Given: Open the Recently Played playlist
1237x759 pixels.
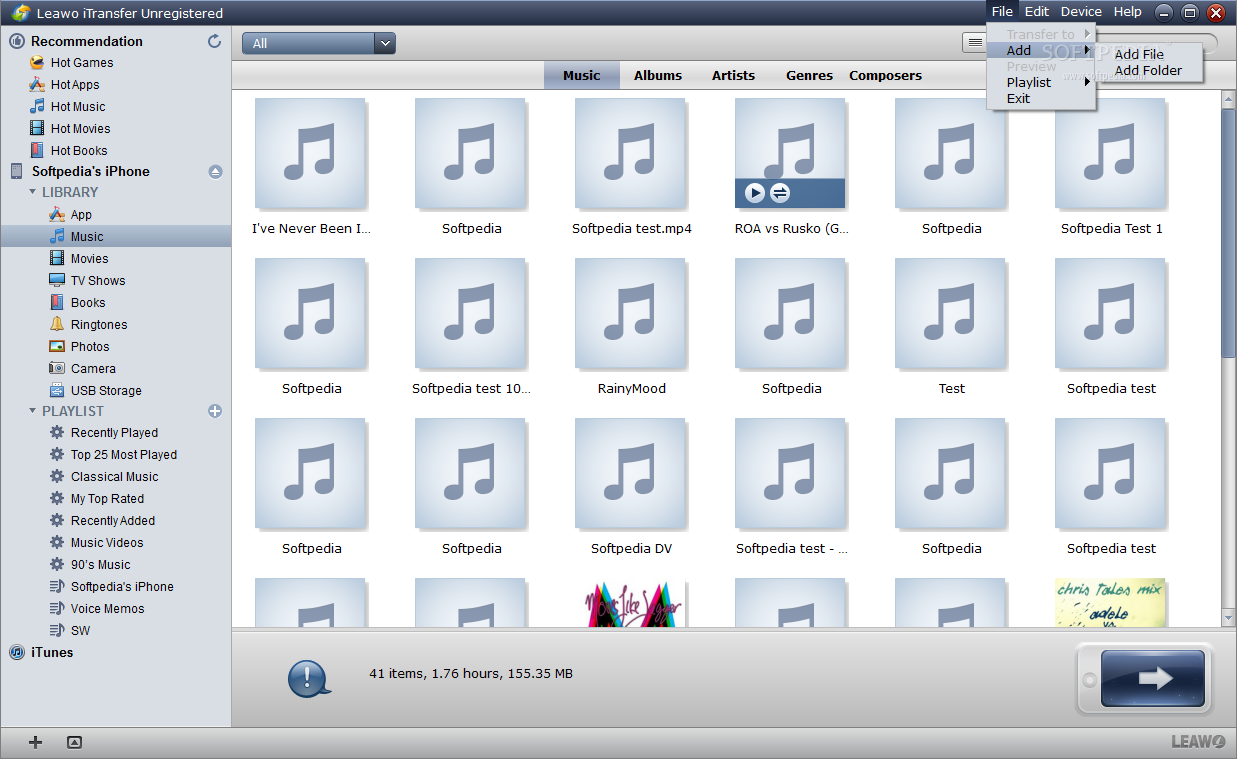Looking at the screenshot, I should (114, 433).
